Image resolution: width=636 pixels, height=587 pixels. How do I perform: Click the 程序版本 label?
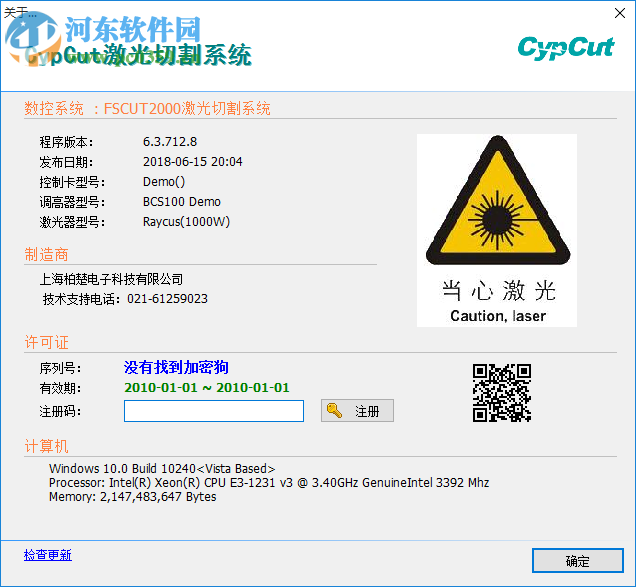[x=67, y=142]
